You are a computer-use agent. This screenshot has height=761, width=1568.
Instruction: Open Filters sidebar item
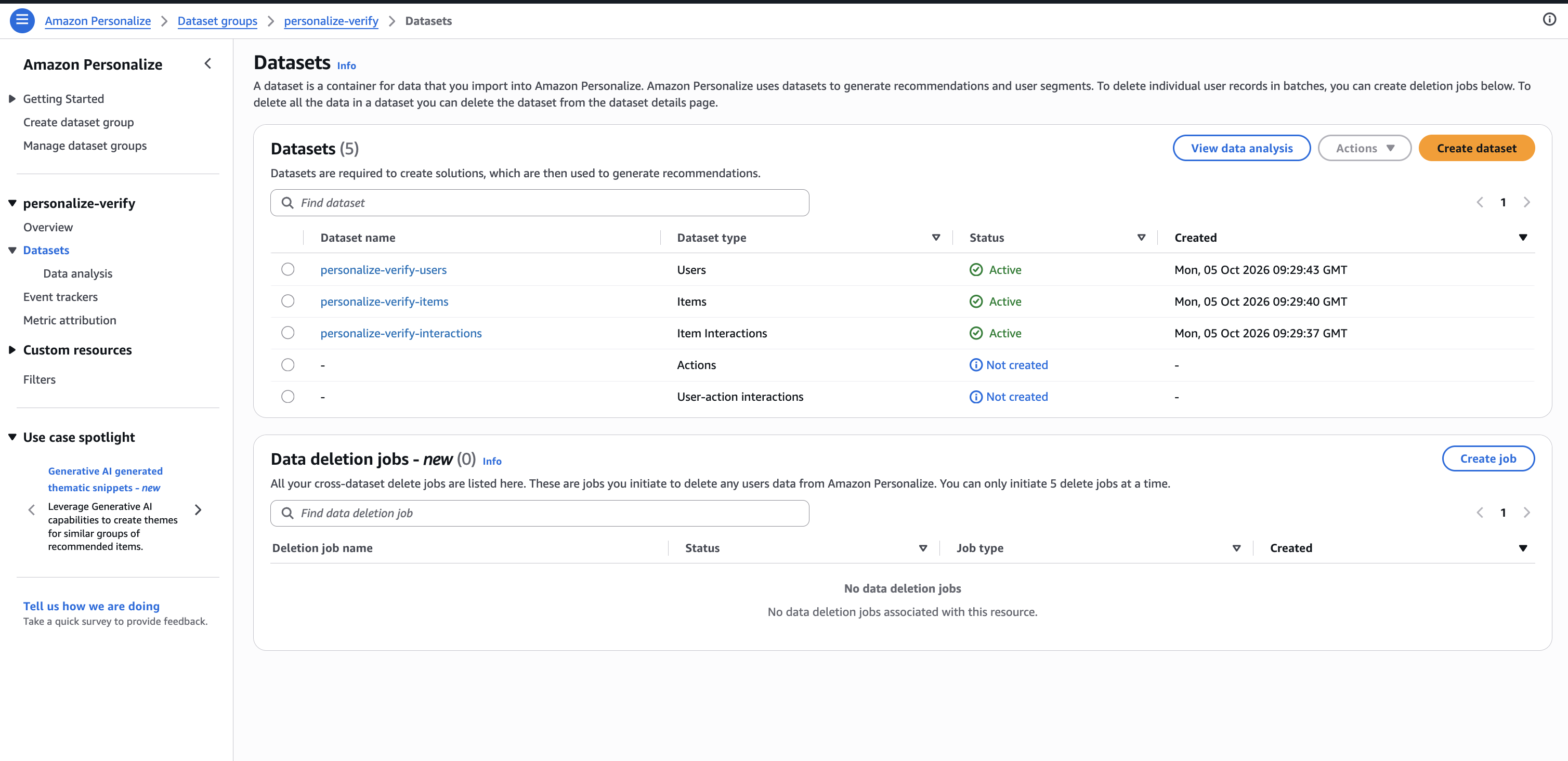pyautogui.click(x=40, y=380)
